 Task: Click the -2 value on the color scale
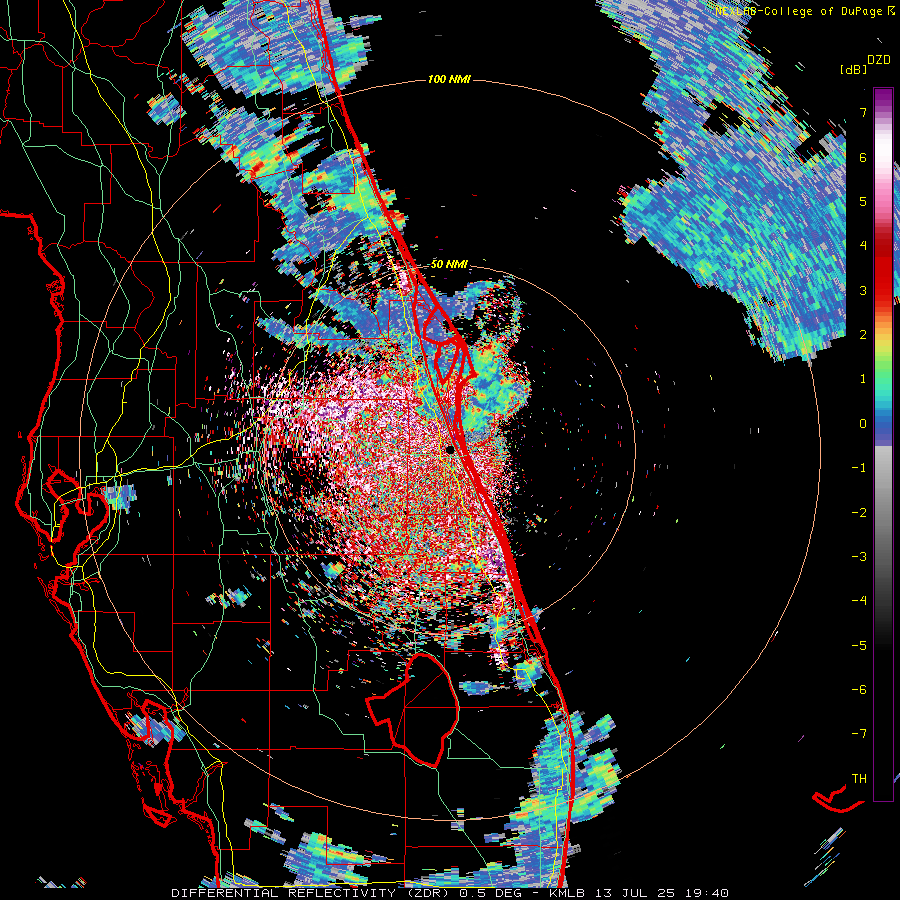(x=859, y=513)
